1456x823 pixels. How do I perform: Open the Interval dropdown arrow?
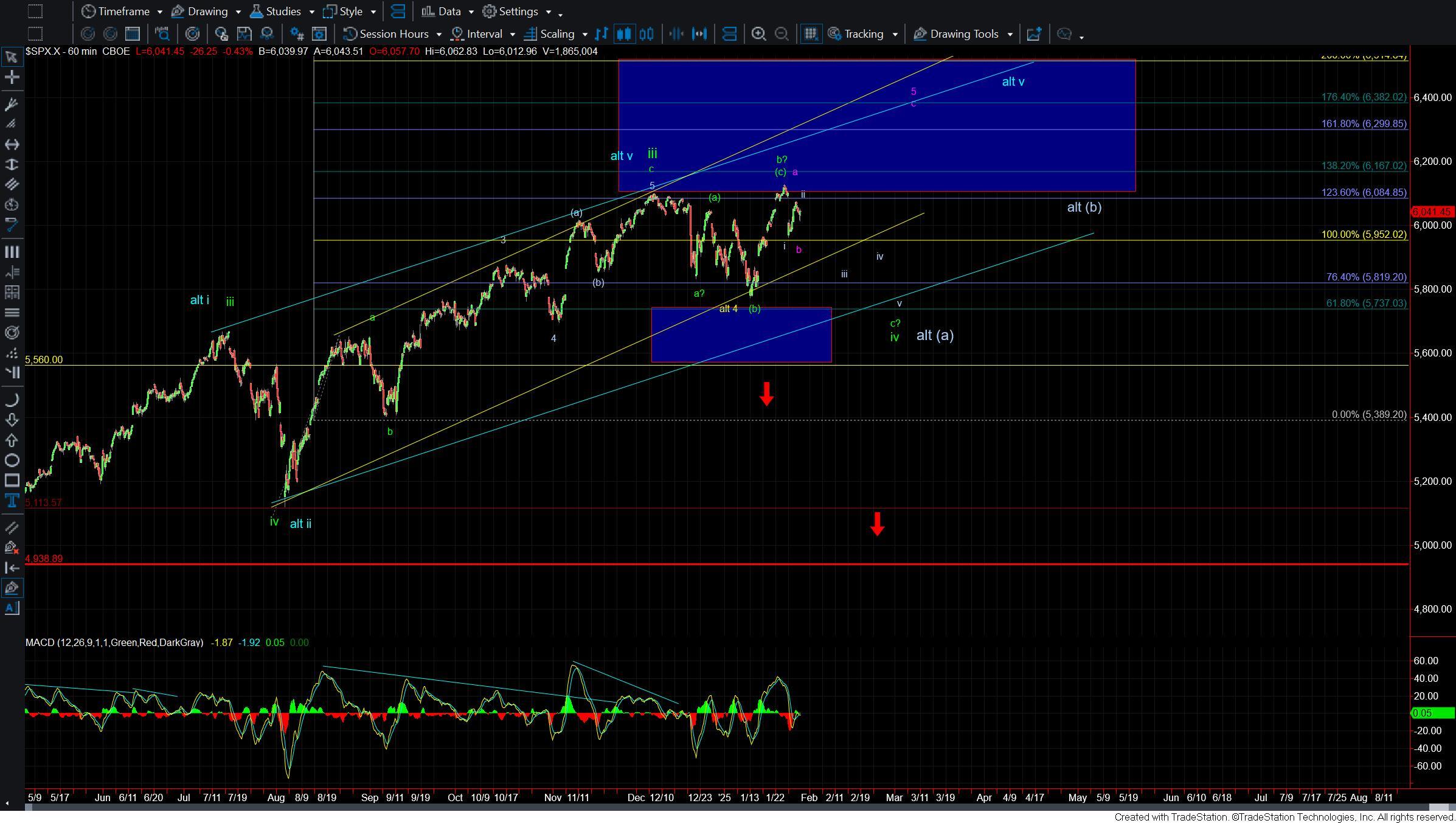click(512, 34)
